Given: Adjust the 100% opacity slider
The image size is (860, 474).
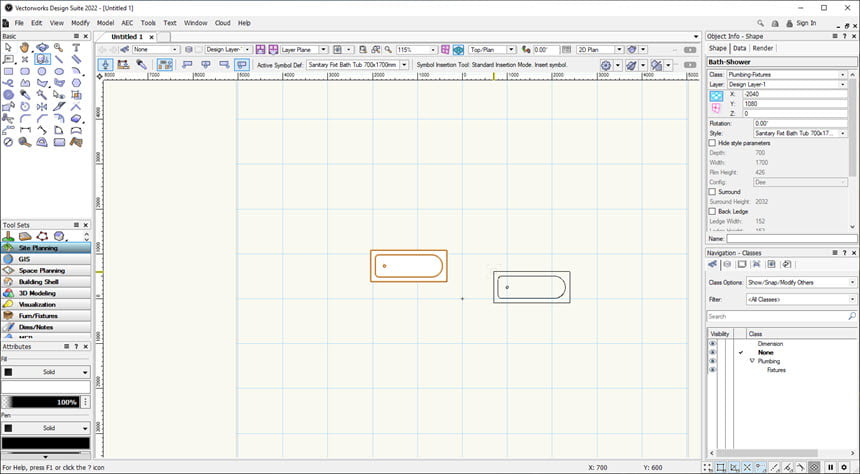Looking at the screenshot, I should tap(41, 402).
